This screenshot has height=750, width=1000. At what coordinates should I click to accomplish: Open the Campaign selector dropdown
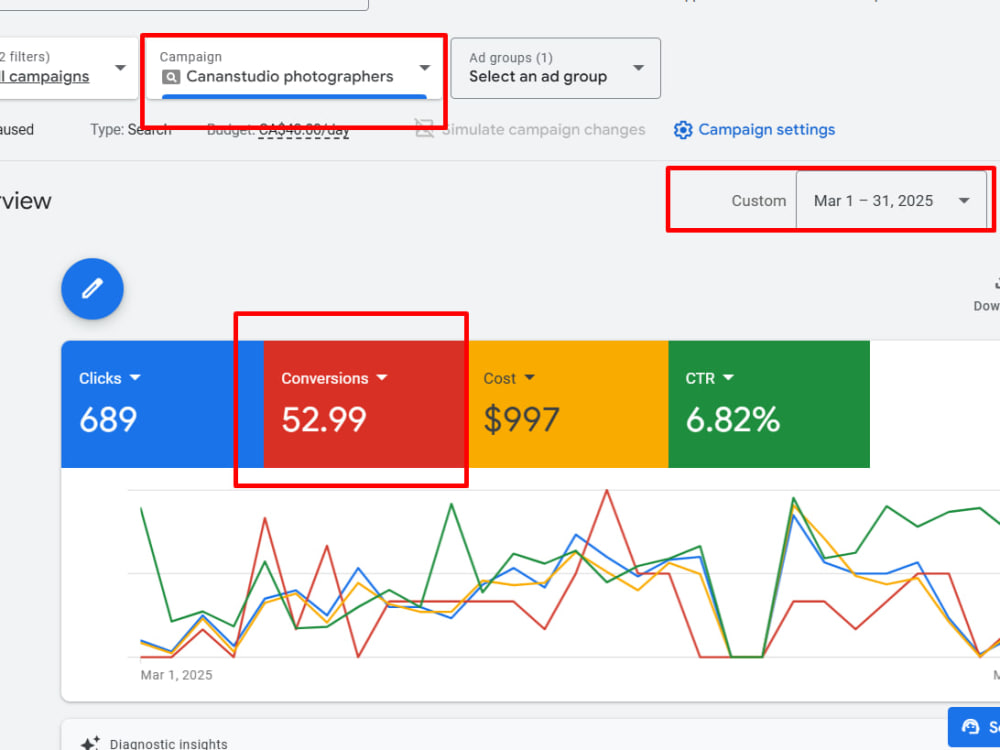(x=295, y=68)
